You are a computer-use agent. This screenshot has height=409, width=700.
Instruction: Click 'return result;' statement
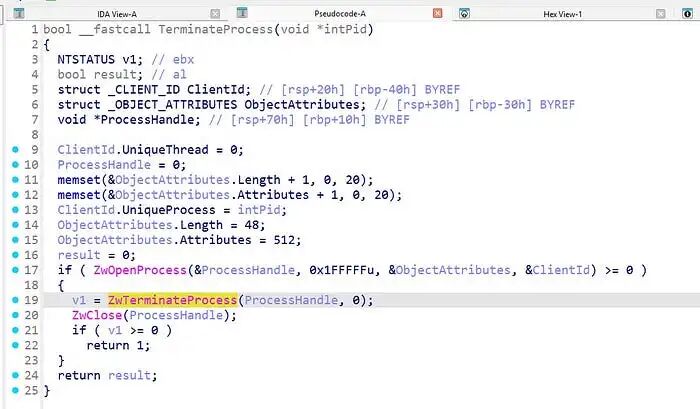[108, 376]
